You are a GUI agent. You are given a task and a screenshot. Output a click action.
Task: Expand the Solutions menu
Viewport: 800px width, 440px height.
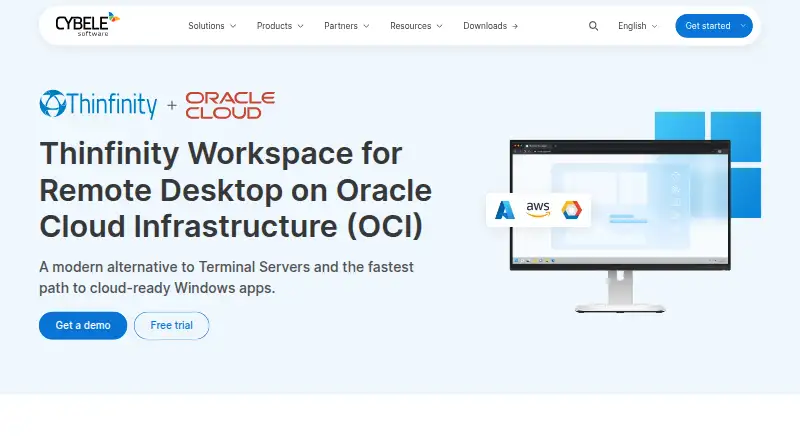212,26
